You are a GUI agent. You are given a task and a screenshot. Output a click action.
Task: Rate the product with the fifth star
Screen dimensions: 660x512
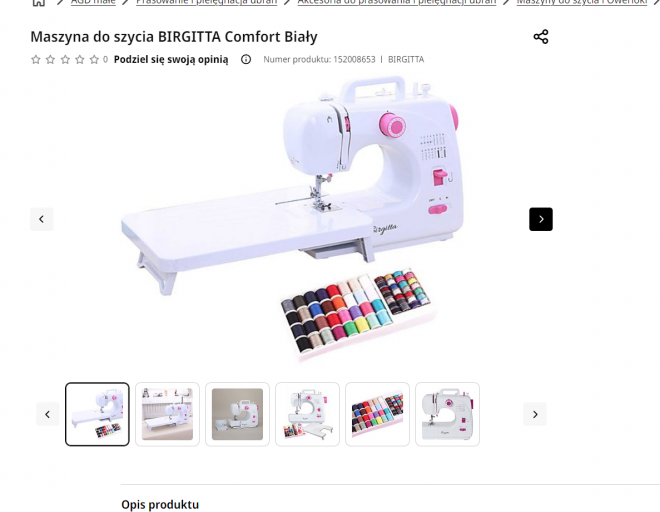[x=94, y=59]
